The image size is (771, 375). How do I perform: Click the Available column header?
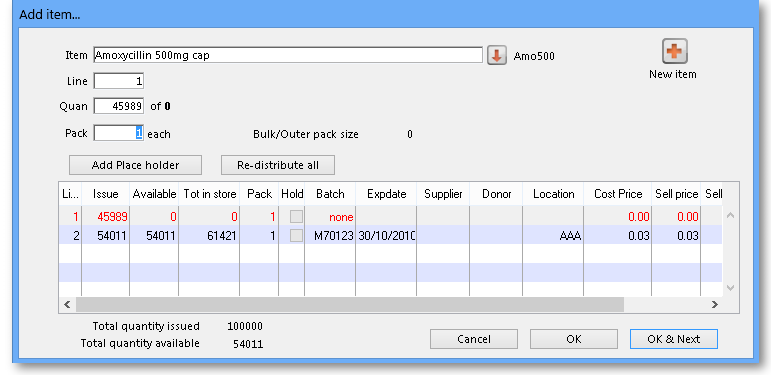click(x=154, y=194)
